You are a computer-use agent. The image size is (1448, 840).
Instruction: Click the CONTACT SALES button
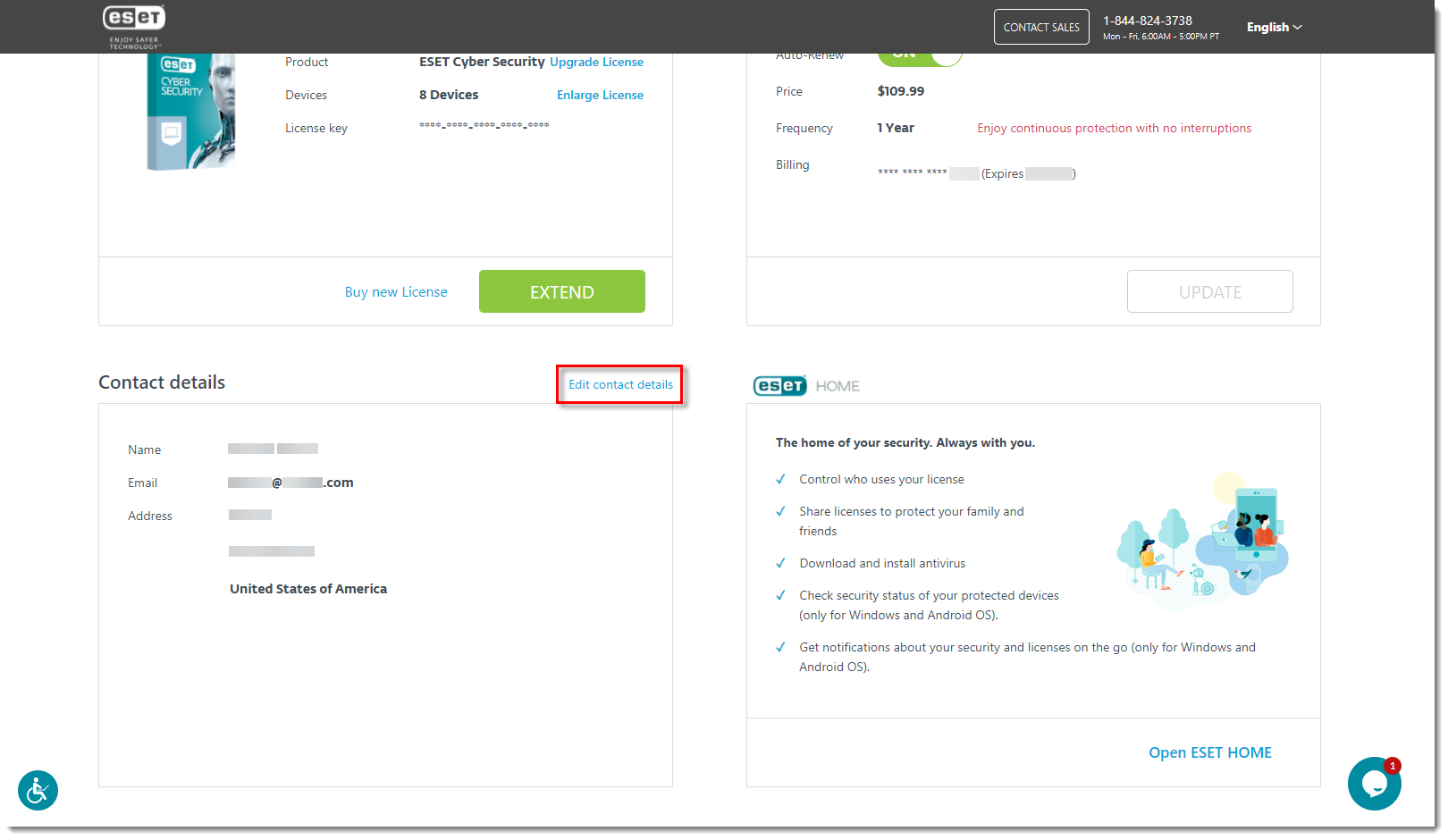1041,27
